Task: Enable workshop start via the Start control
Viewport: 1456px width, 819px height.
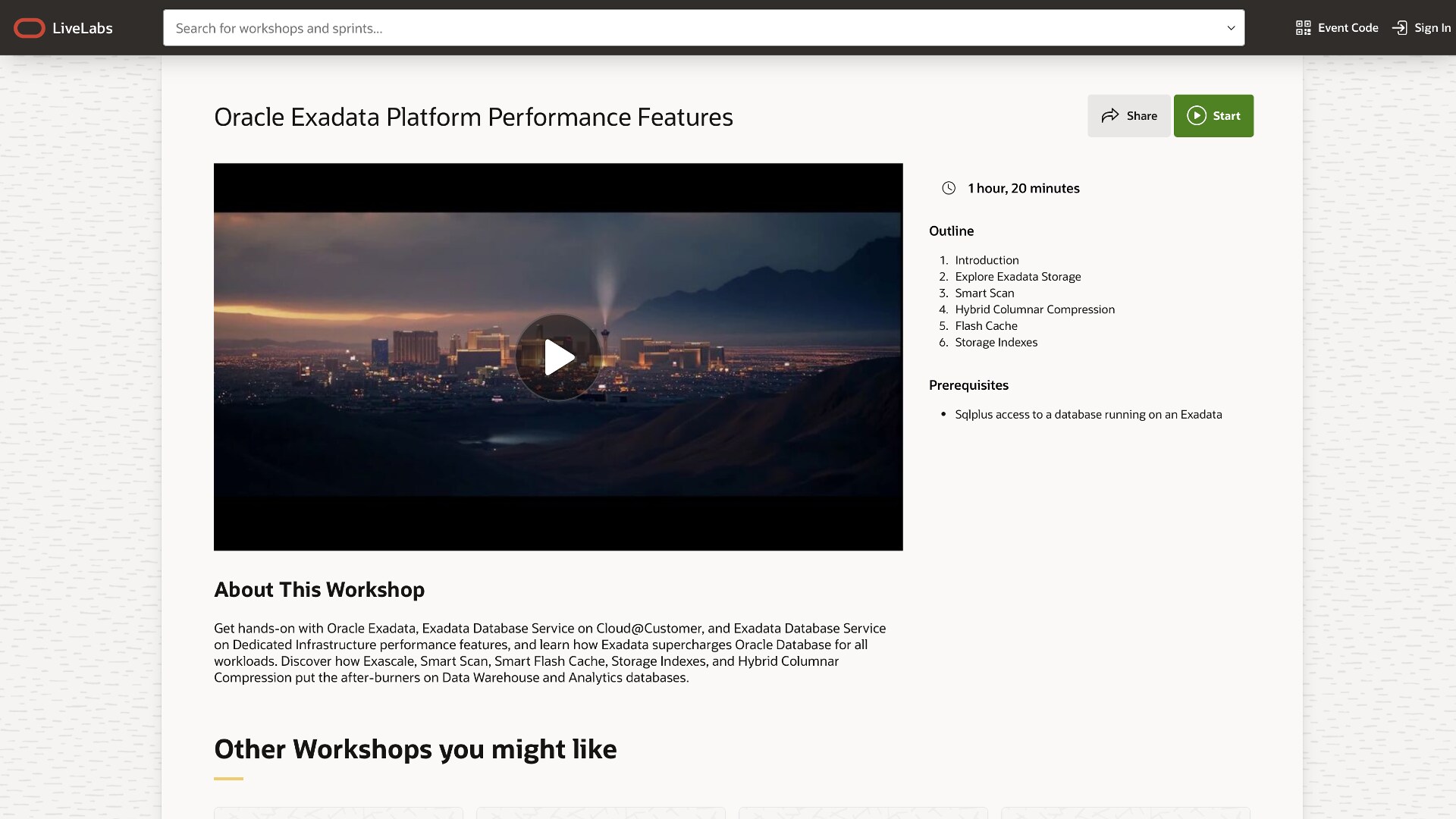Action: click(1213, 115)
